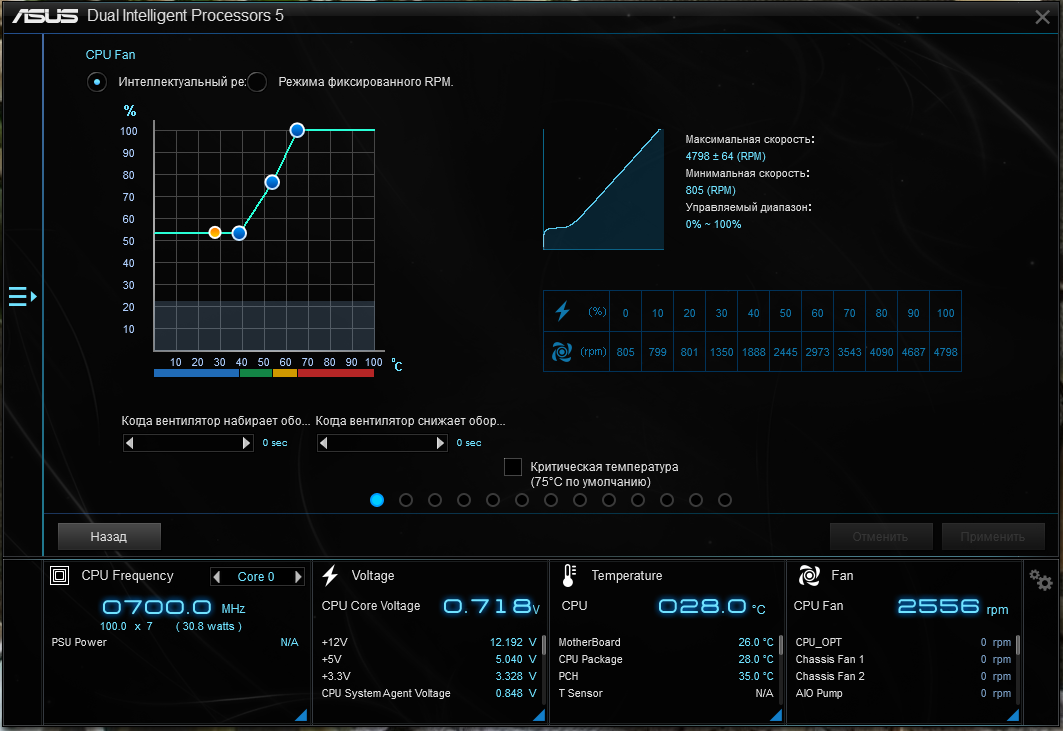Open the side menu hamburger arrow icon
This screenshot has width=1063, height=731.
tap(22, 296)
